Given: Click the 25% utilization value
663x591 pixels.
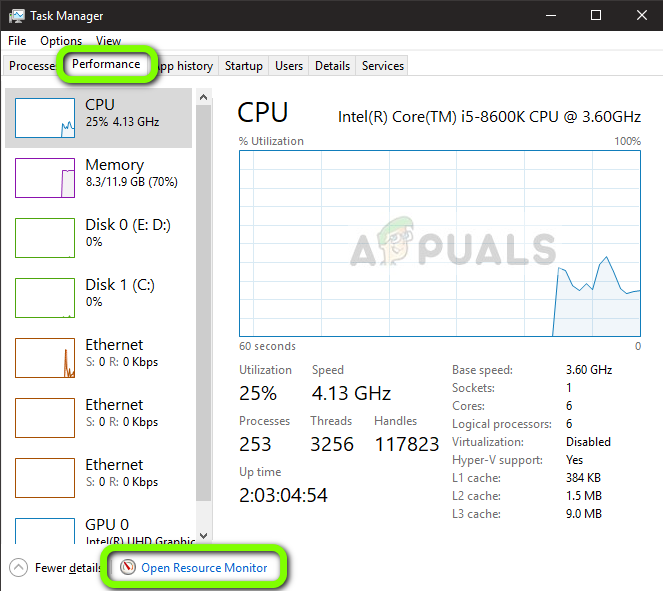Looking at the screenshot, I should 258,393.
